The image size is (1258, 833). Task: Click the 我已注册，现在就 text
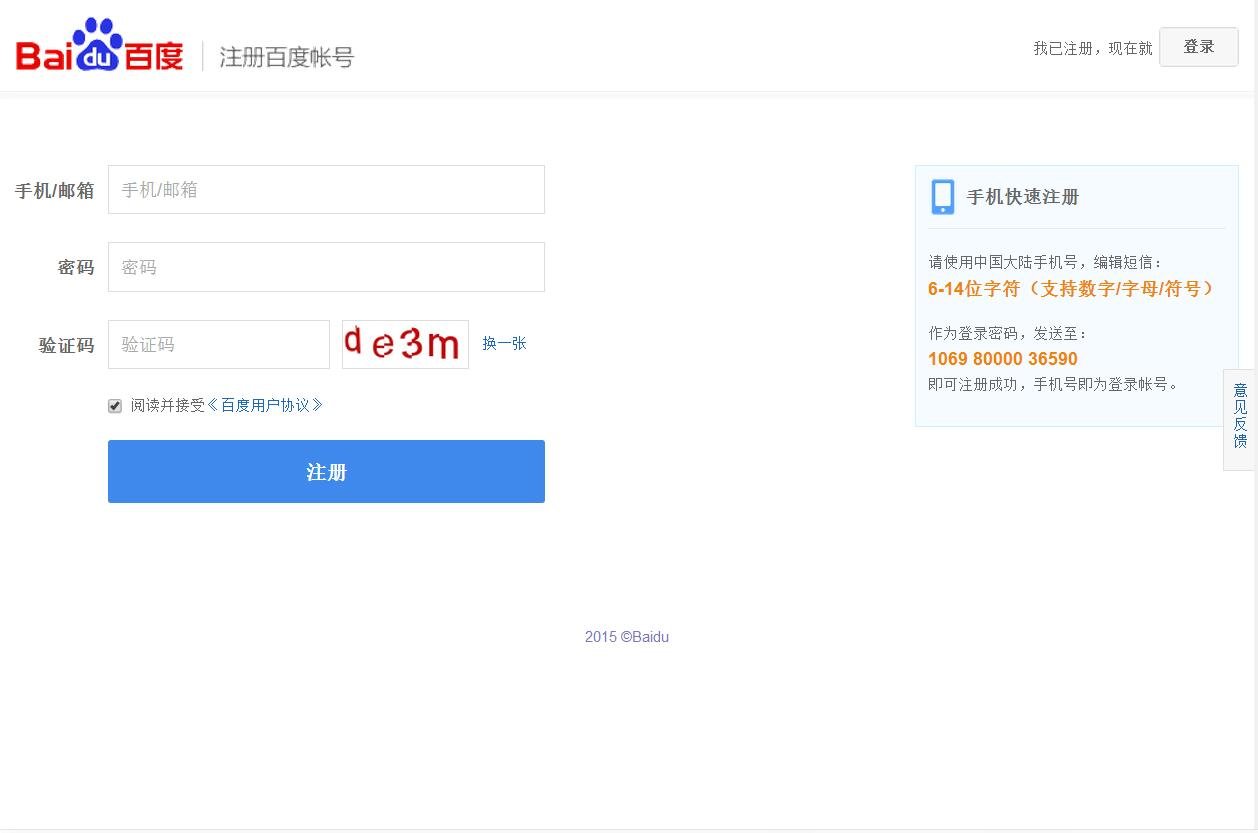coord(1092,47)
